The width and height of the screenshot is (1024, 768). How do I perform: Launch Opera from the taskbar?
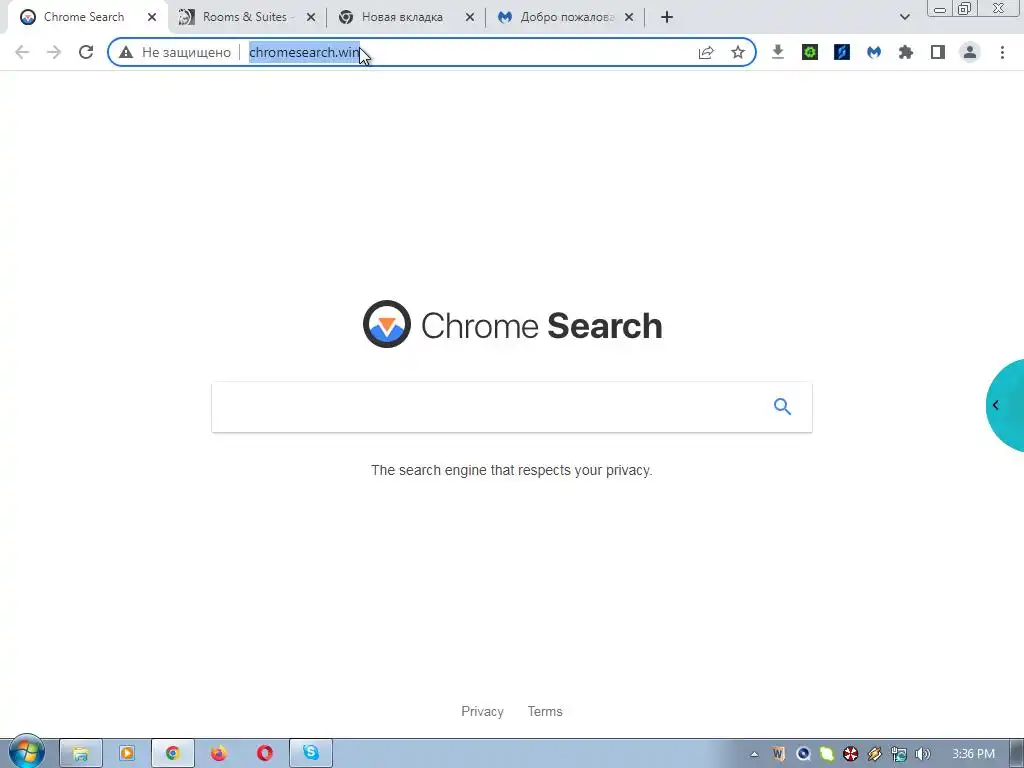[264, 753]
